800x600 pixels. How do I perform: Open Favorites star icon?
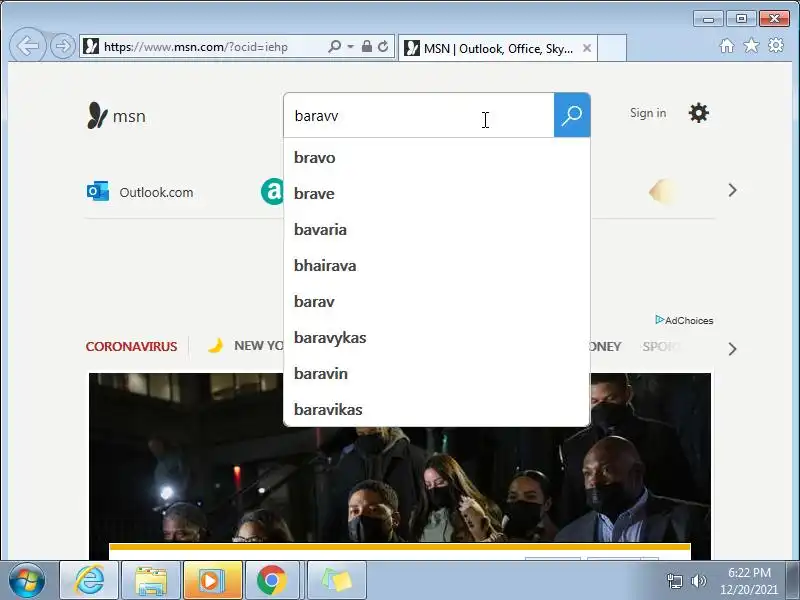click(751, 46)
